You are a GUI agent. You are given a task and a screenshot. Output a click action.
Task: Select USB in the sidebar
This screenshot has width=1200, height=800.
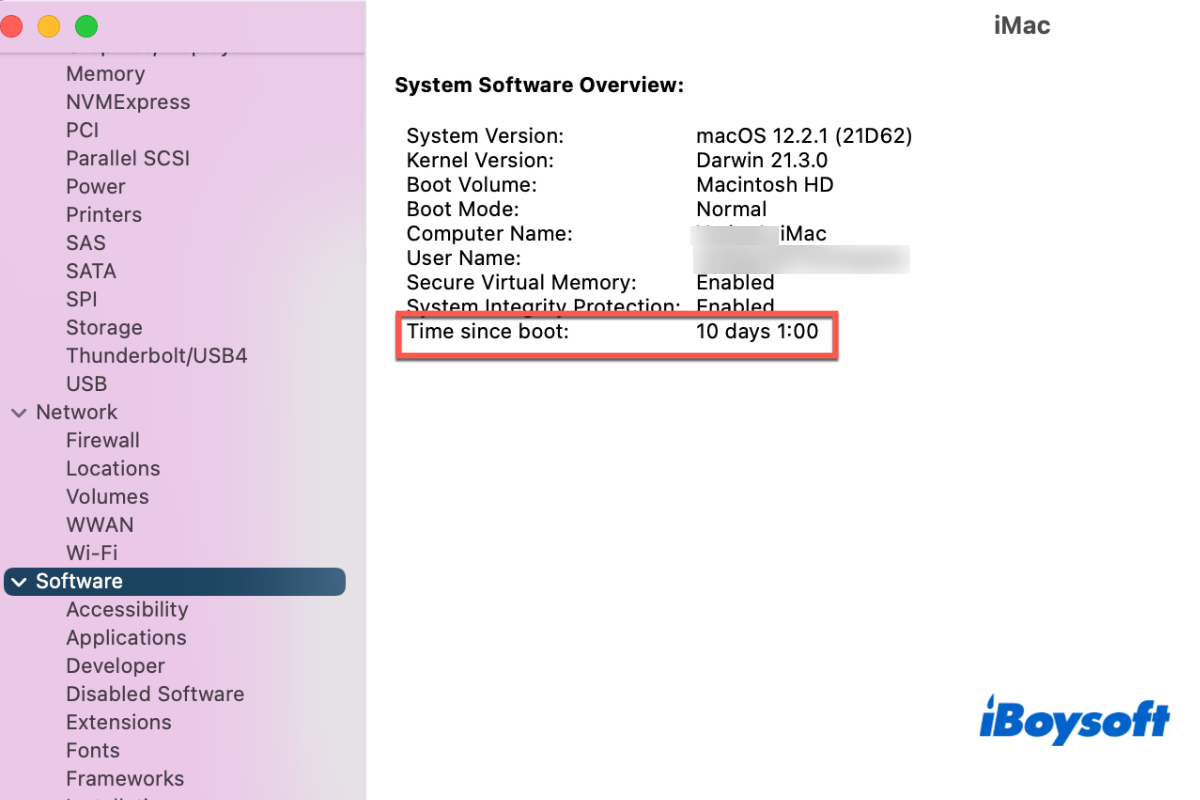pos(86,384)
